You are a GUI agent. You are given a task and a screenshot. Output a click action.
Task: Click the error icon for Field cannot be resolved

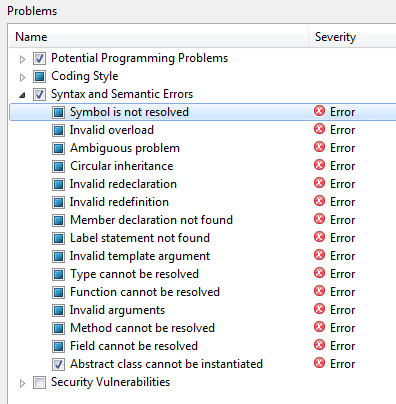point(319,345)
